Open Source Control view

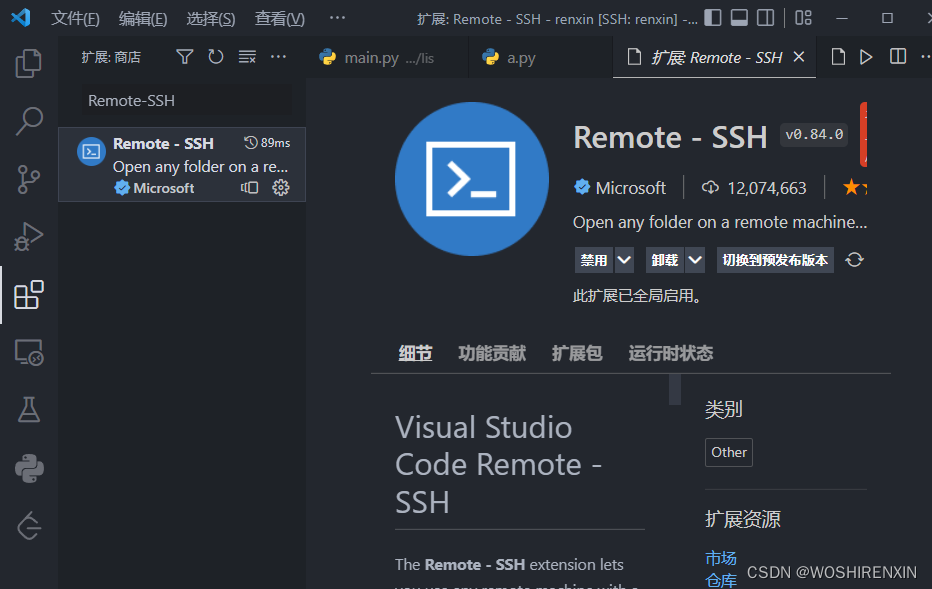(29, 178)
